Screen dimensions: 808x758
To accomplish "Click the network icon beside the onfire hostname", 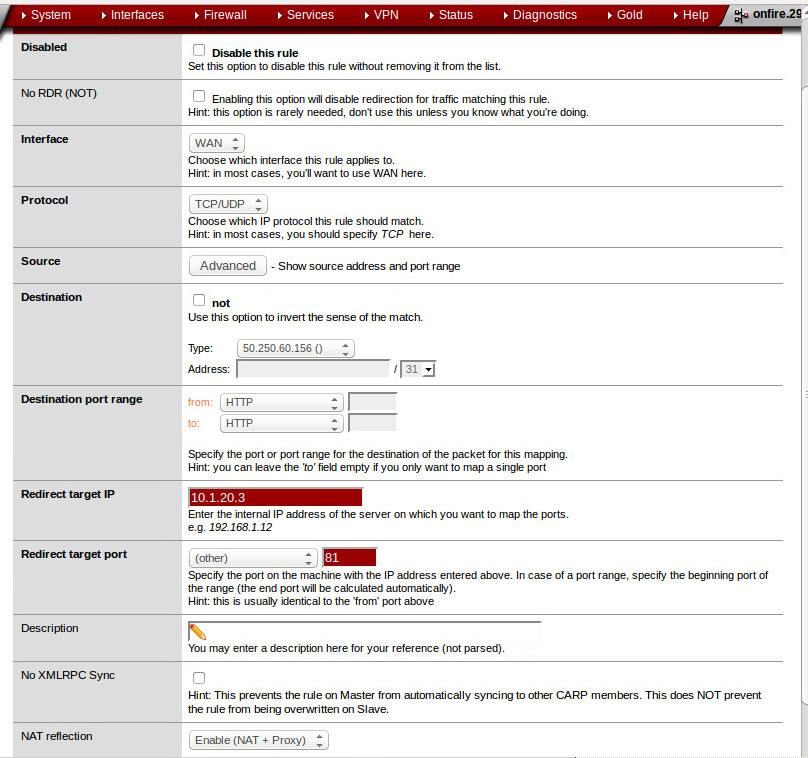I will click(x=740, y=15).
